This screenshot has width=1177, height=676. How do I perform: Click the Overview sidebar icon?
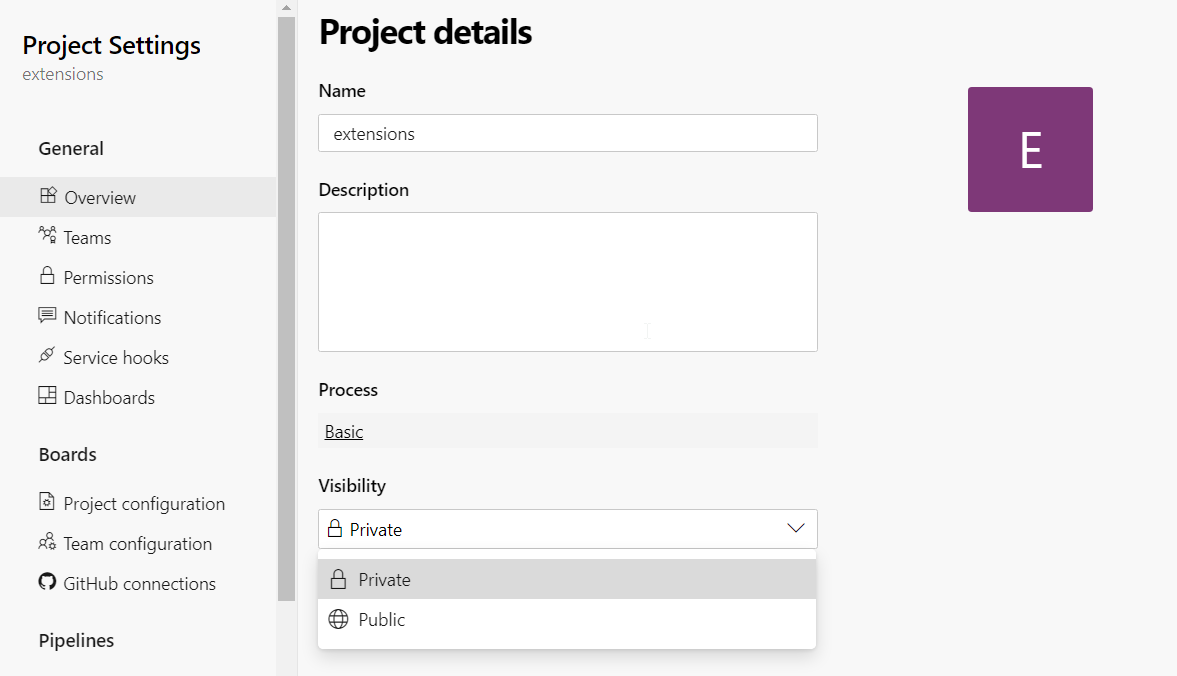(46, 197)
